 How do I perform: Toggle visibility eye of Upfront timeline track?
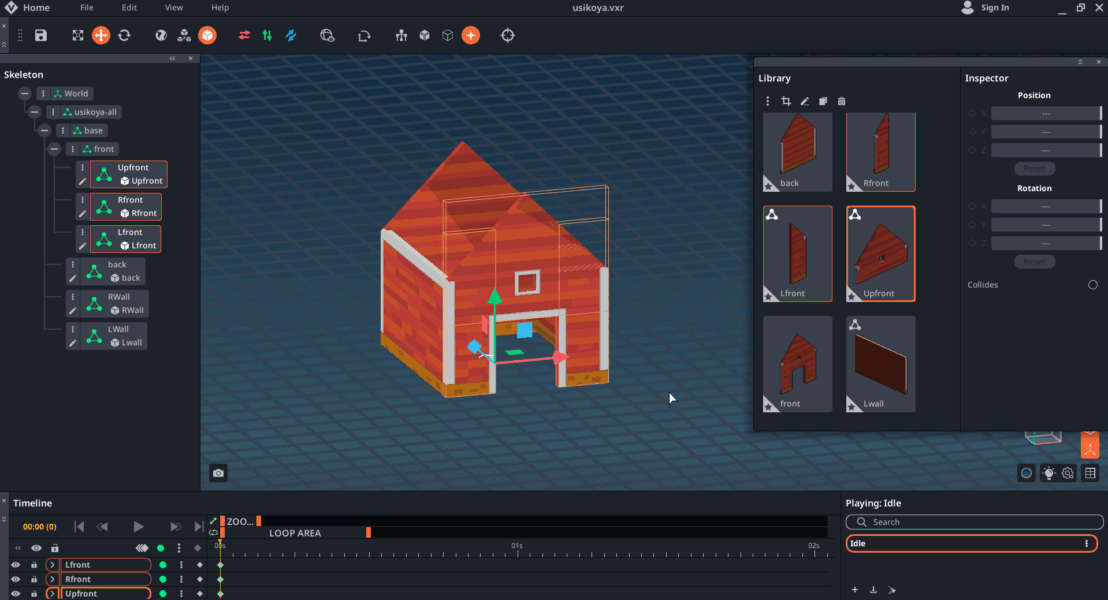click(16, 594)
